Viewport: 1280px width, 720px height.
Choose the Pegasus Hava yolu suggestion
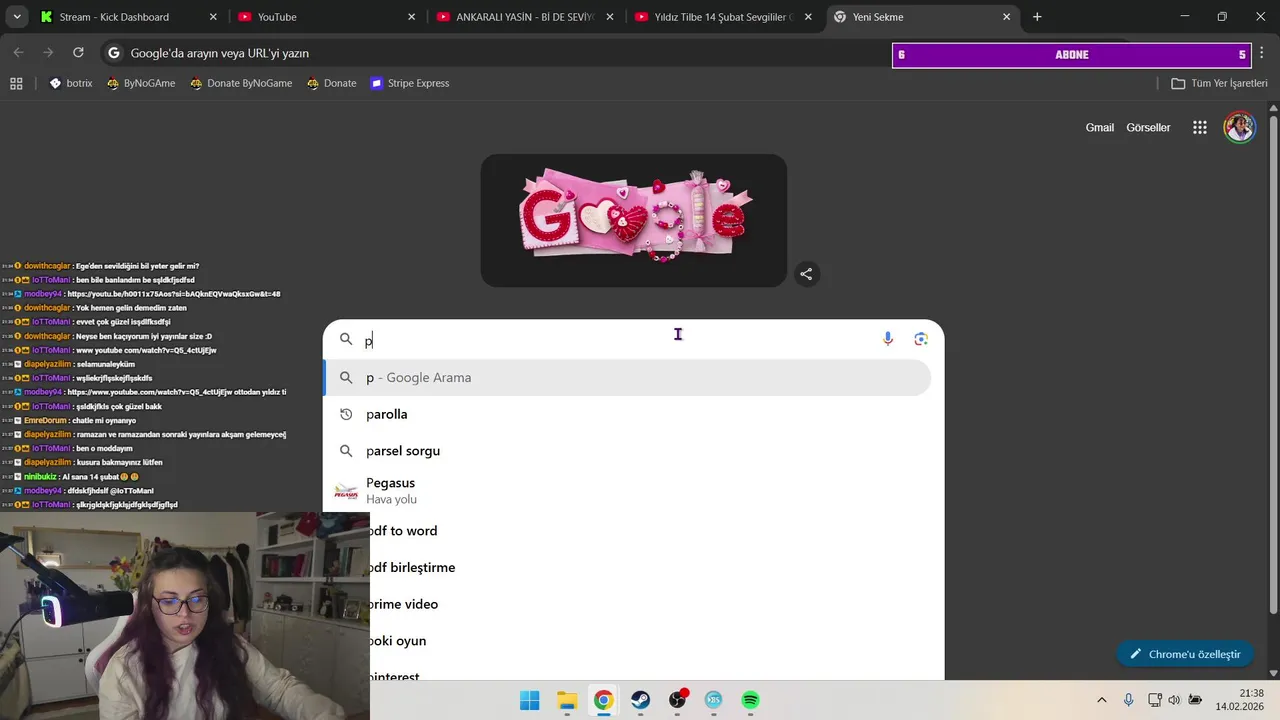pos(628,490)
